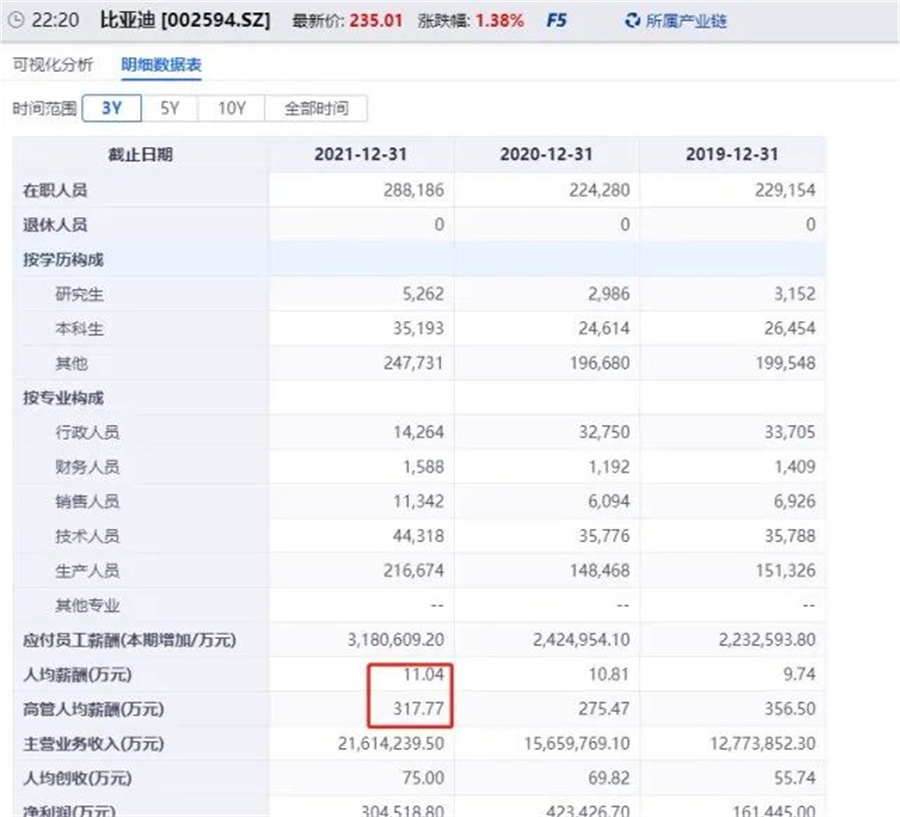Viewport: 900px width, 817px height.
Task: Click the F5 refresh button
Action: pyautogui.click(x=556, y=21)
